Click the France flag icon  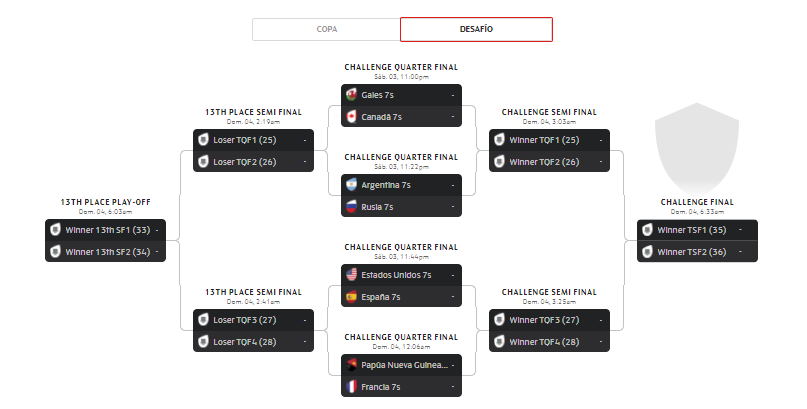coord(351,387)
